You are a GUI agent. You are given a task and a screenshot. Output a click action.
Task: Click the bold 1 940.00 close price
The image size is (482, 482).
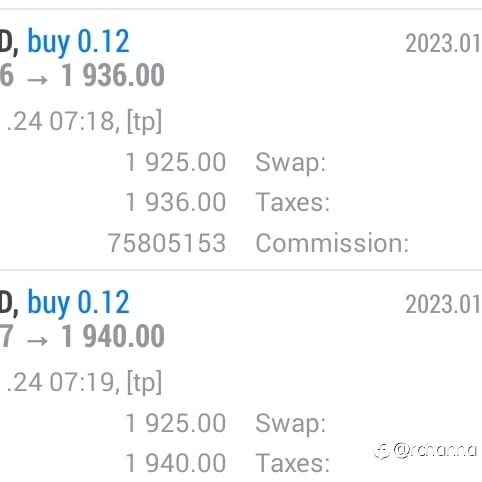[113, 336]
